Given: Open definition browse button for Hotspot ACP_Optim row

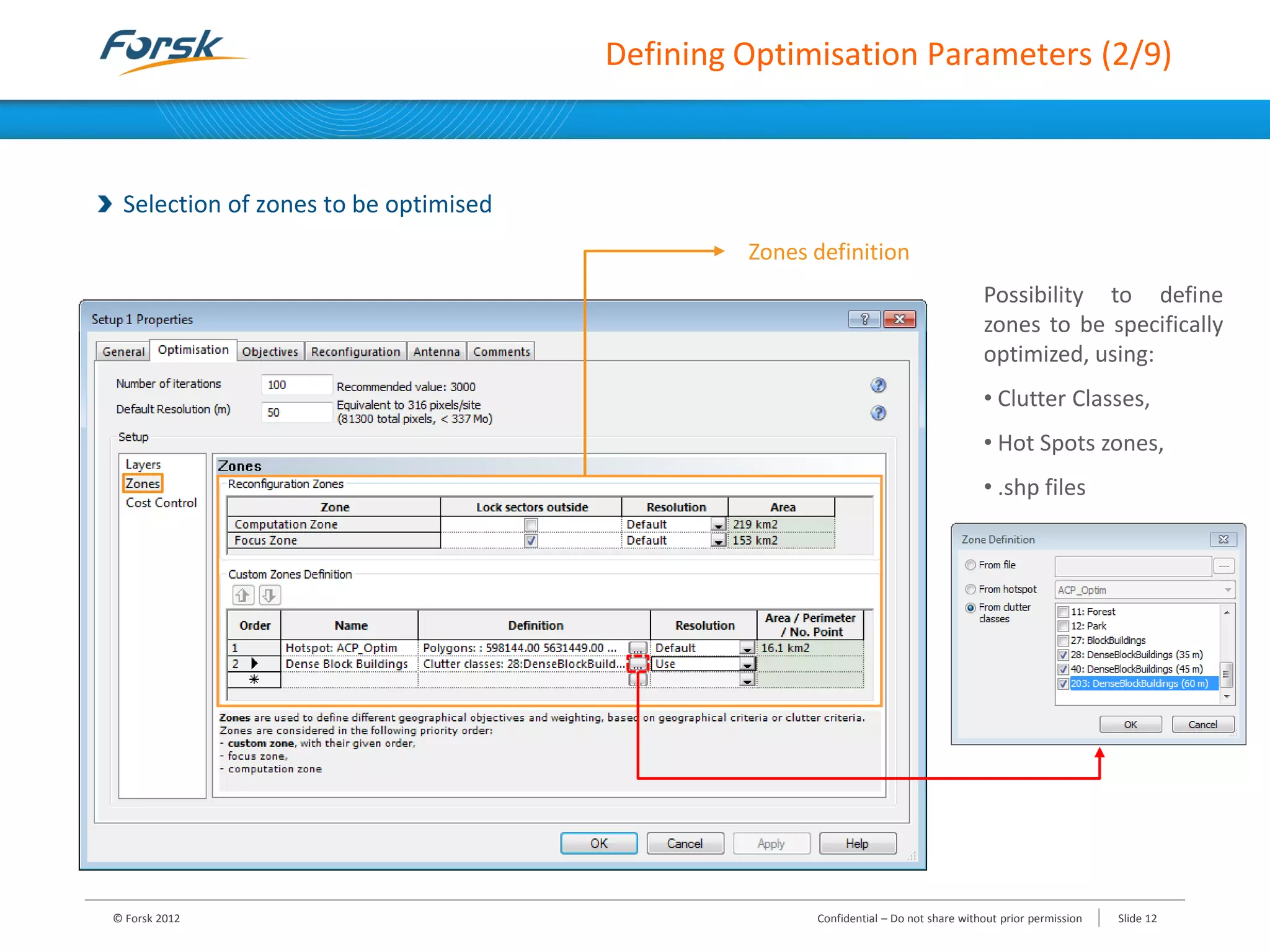Looking at the screenshot, I should 637,648.
